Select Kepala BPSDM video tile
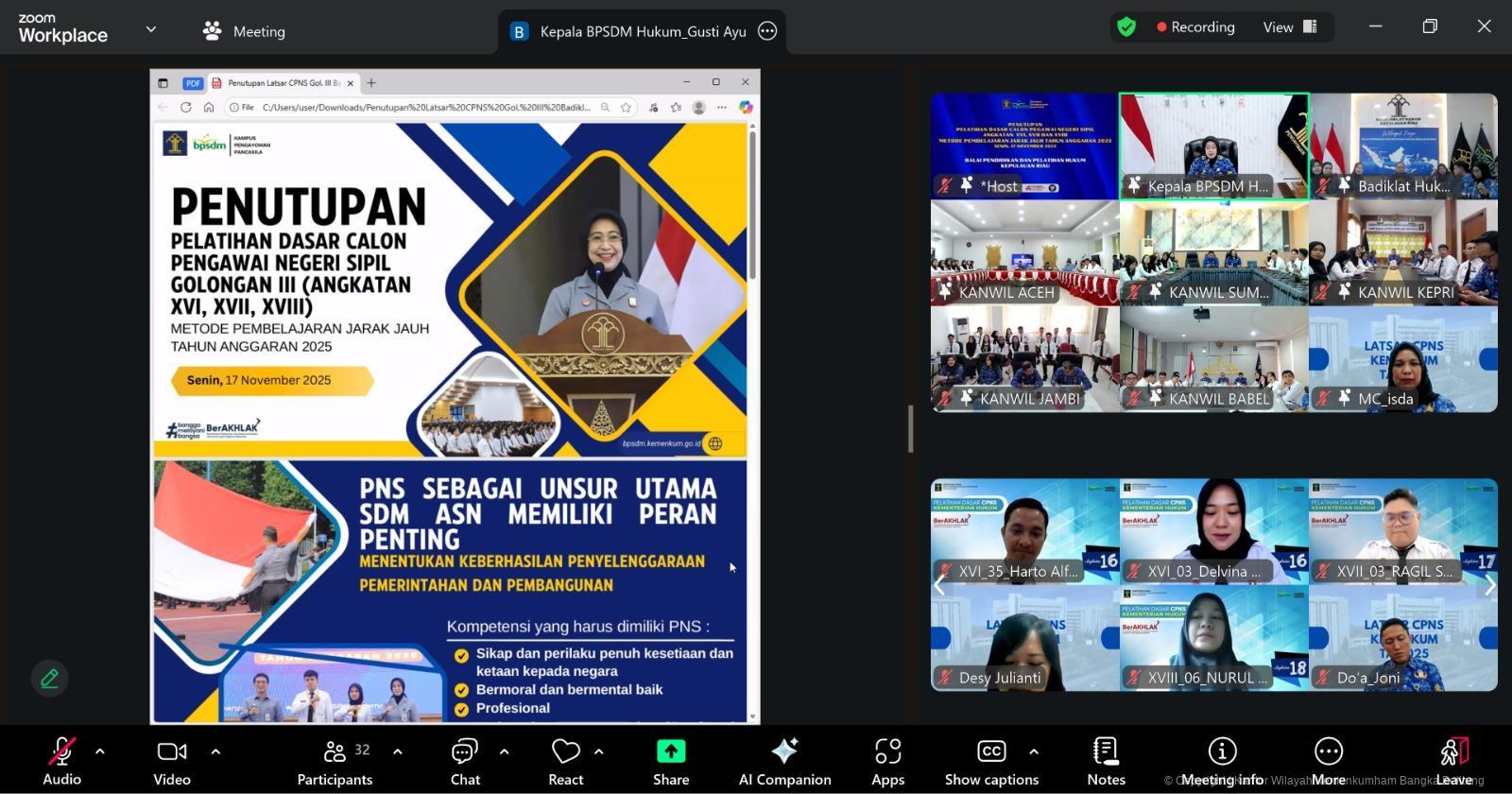 (1214, 146)
